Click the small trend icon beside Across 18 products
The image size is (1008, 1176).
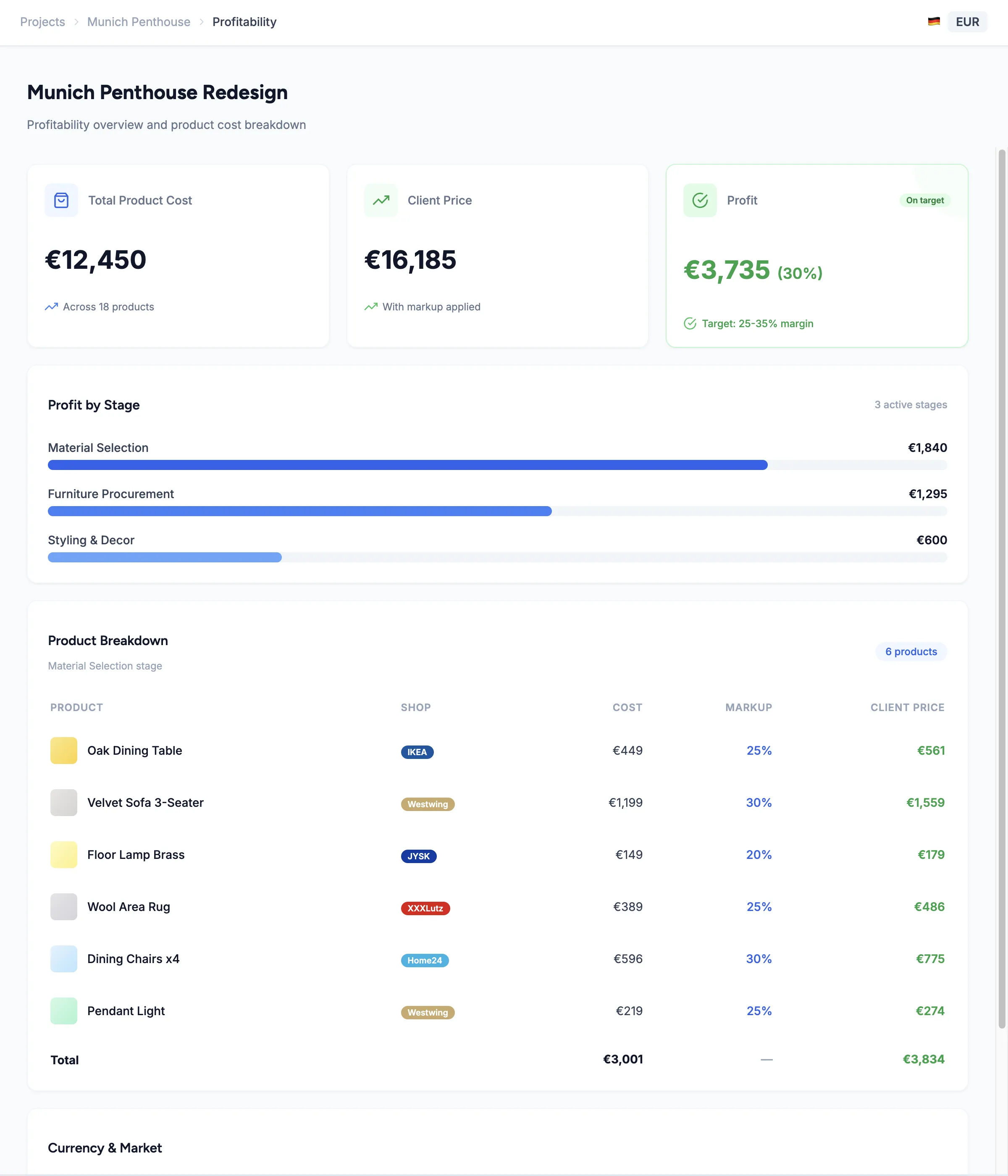[x=52, y=307]
